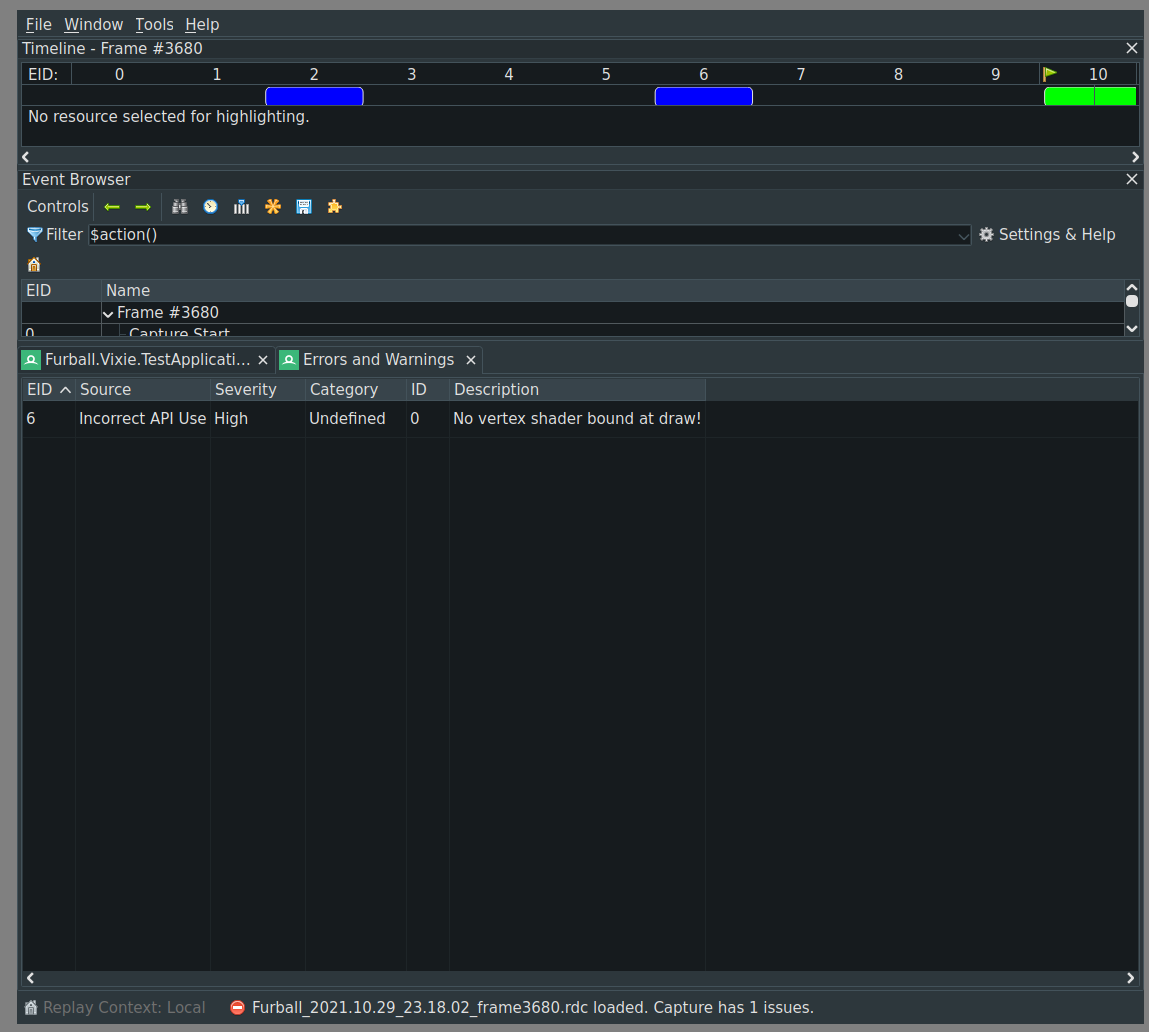
Task: Open the Window menu
Action: pyautogui.click(x=93, y=25)
